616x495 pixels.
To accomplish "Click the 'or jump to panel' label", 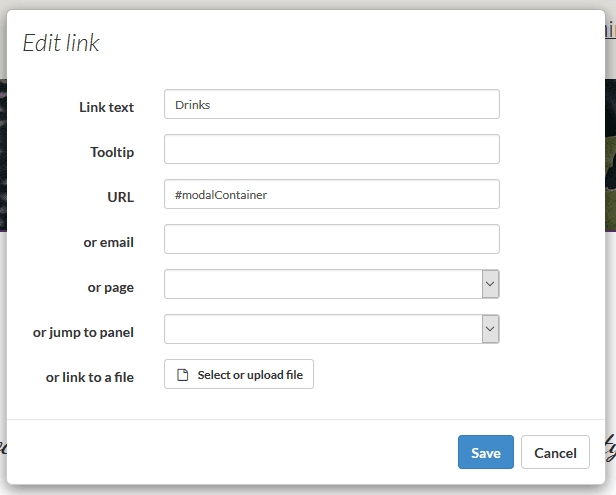I will point(83,332).
